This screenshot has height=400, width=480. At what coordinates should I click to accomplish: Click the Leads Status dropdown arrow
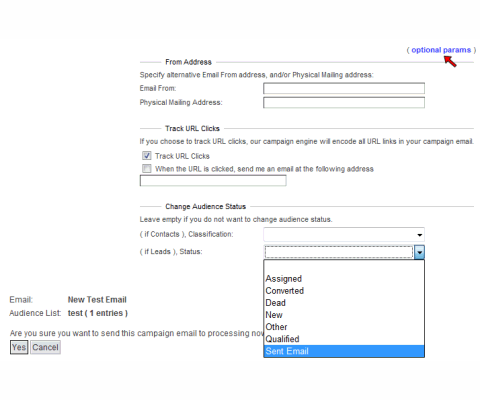point(419,252)
